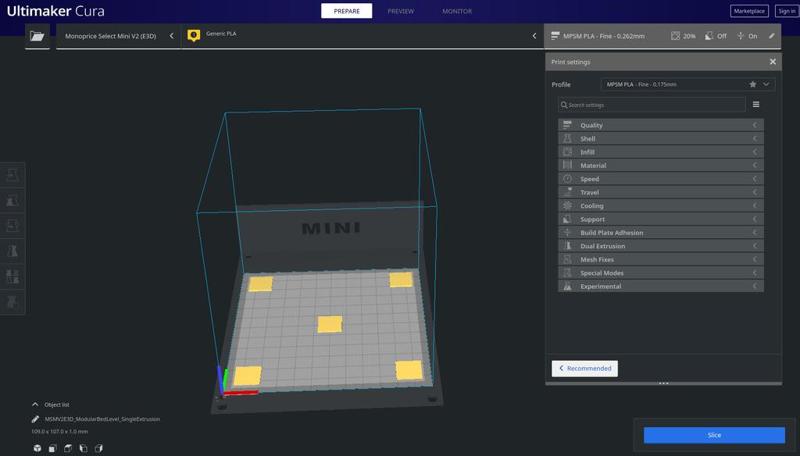Click the 3D view camera icon

pyautogui.click(x=37, y=448)
